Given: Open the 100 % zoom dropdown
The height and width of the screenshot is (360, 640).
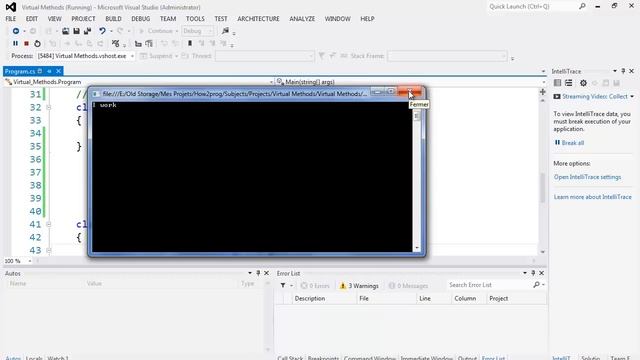Looking at the screenshot, I should [30, 261].
